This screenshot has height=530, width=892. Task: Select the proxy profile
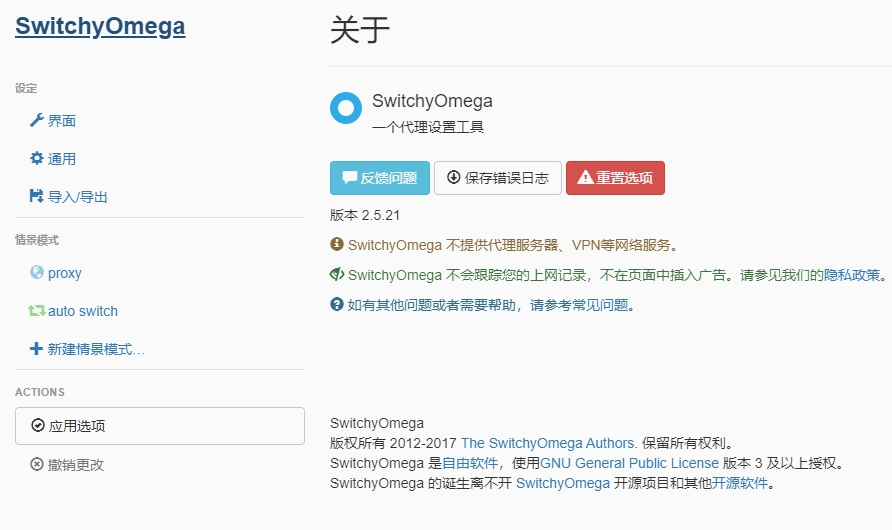pyautogui.click(x=65, y=273)
